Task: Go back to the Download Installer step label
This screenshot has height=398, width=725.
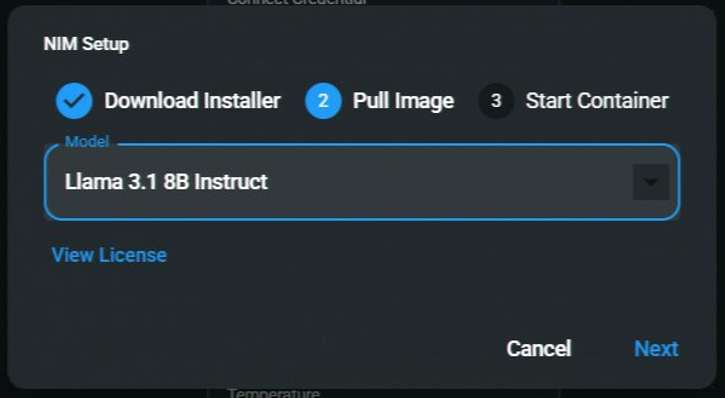Action: click(x=192, y=101)
